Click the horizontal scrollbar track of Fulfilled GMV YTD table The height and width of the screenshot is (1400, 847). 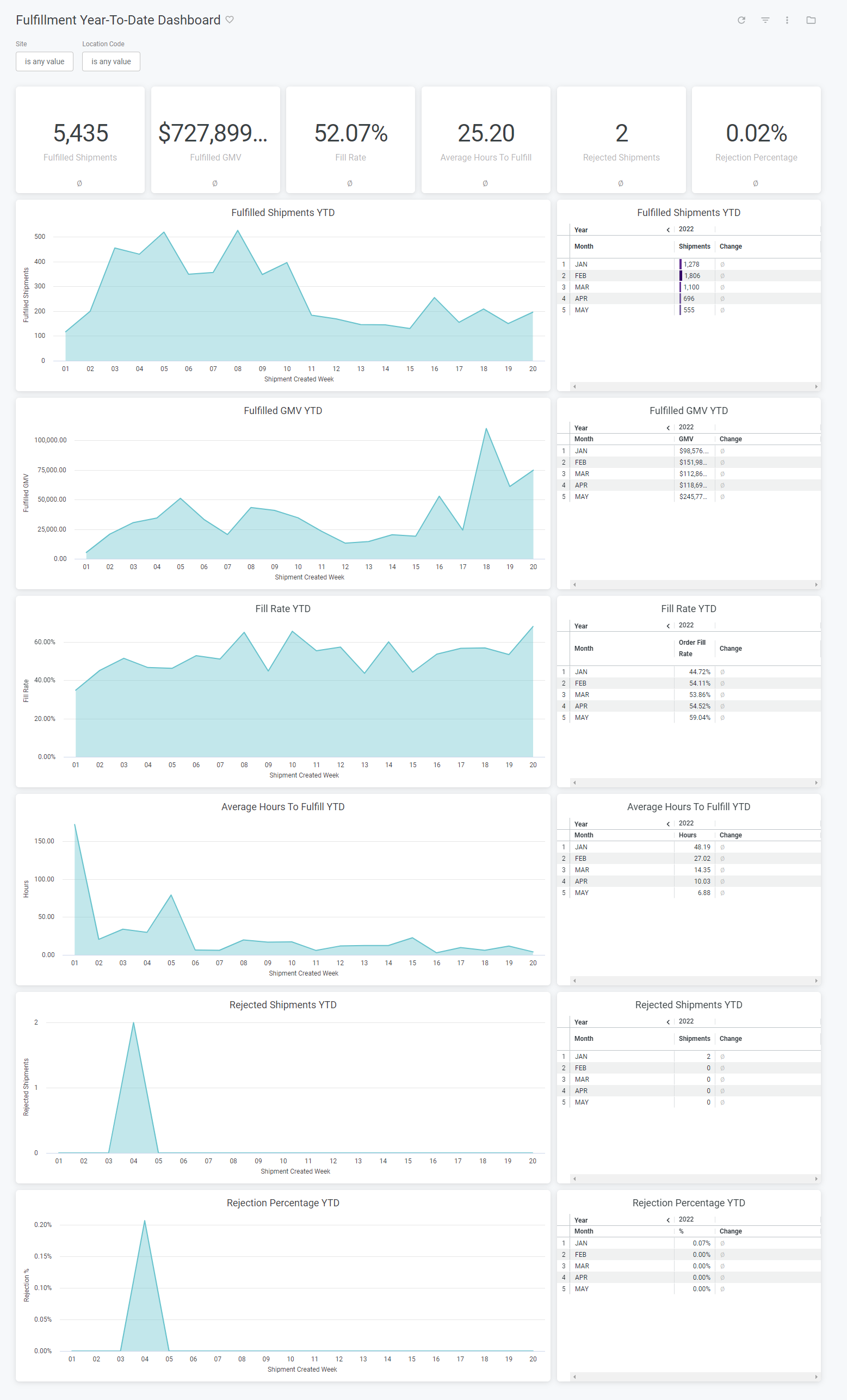695,584
